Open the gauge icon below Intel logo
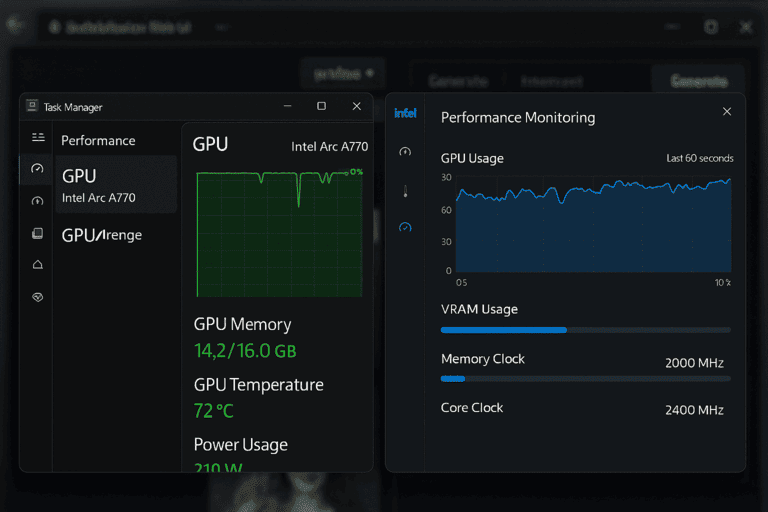The width and height of the screenshot is (768, 512). 405,151
